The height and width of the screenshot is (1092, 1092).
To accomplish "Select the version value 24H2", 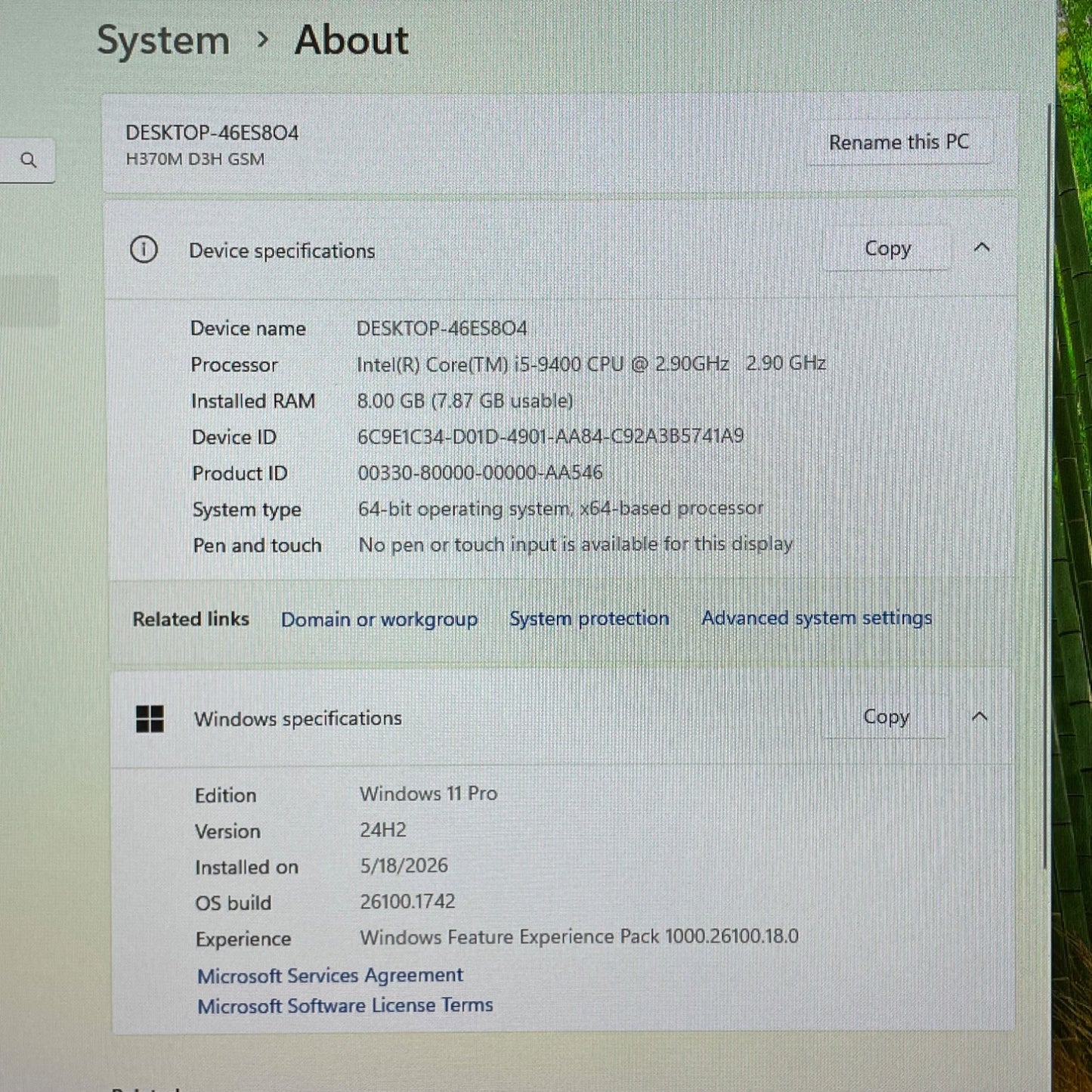I will (382, 830).
